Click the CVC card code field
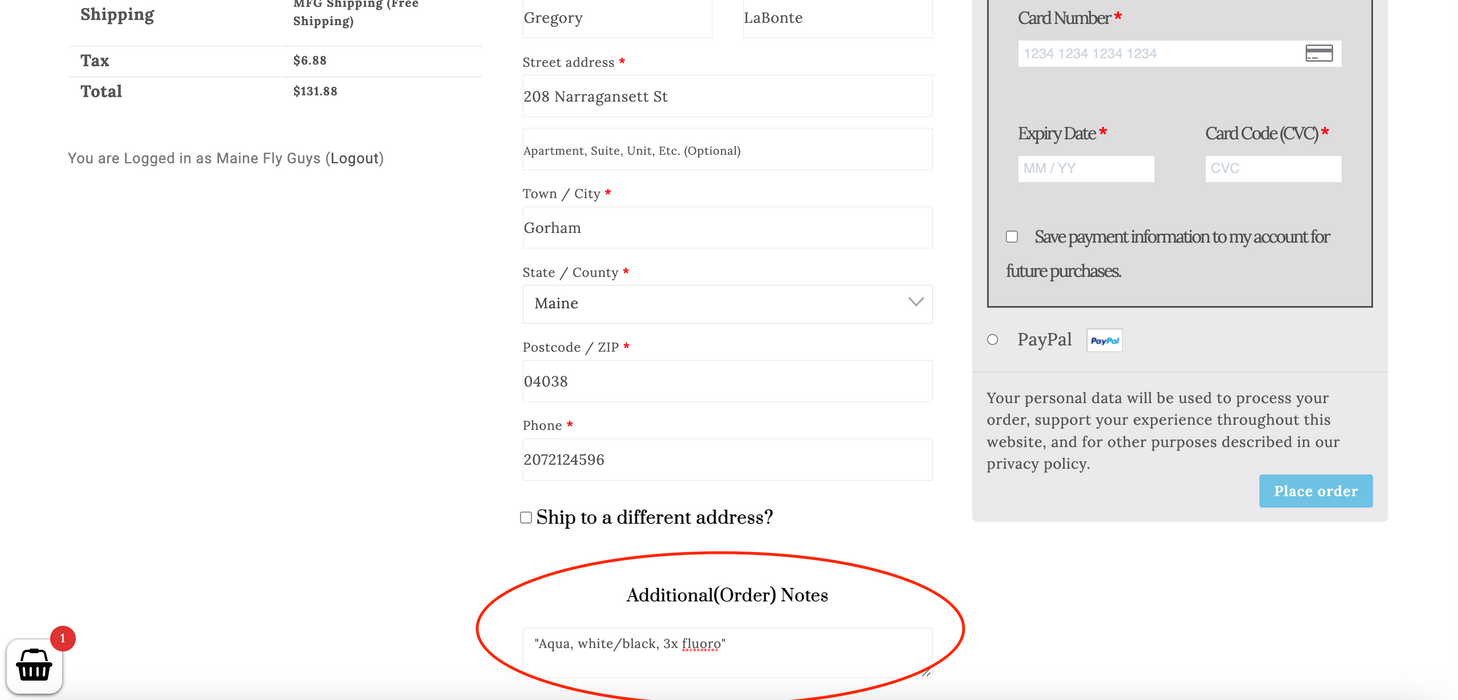Screen dimensions: 1458x700 click(x=1272, y=169)
